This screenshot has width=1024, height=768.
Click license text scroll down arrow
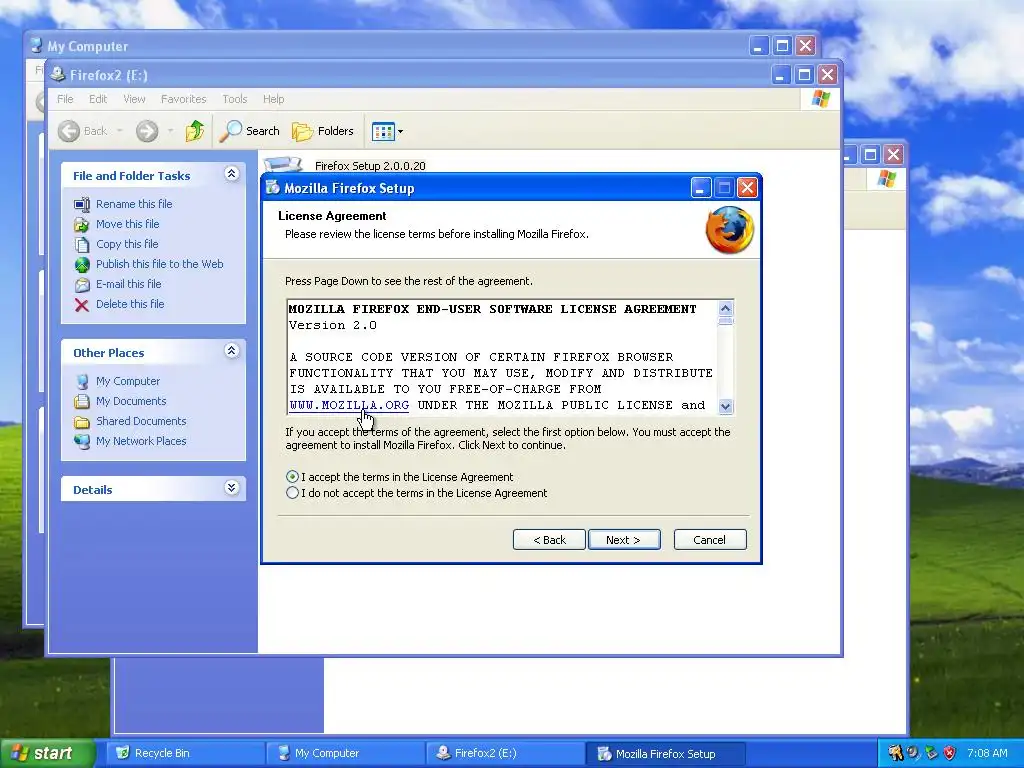tap(725, 406)
